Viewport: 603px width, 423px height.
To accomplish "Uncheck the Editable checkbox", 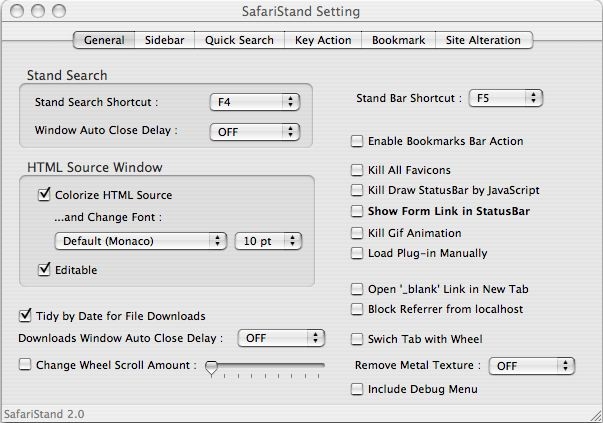I will point(44,269).
